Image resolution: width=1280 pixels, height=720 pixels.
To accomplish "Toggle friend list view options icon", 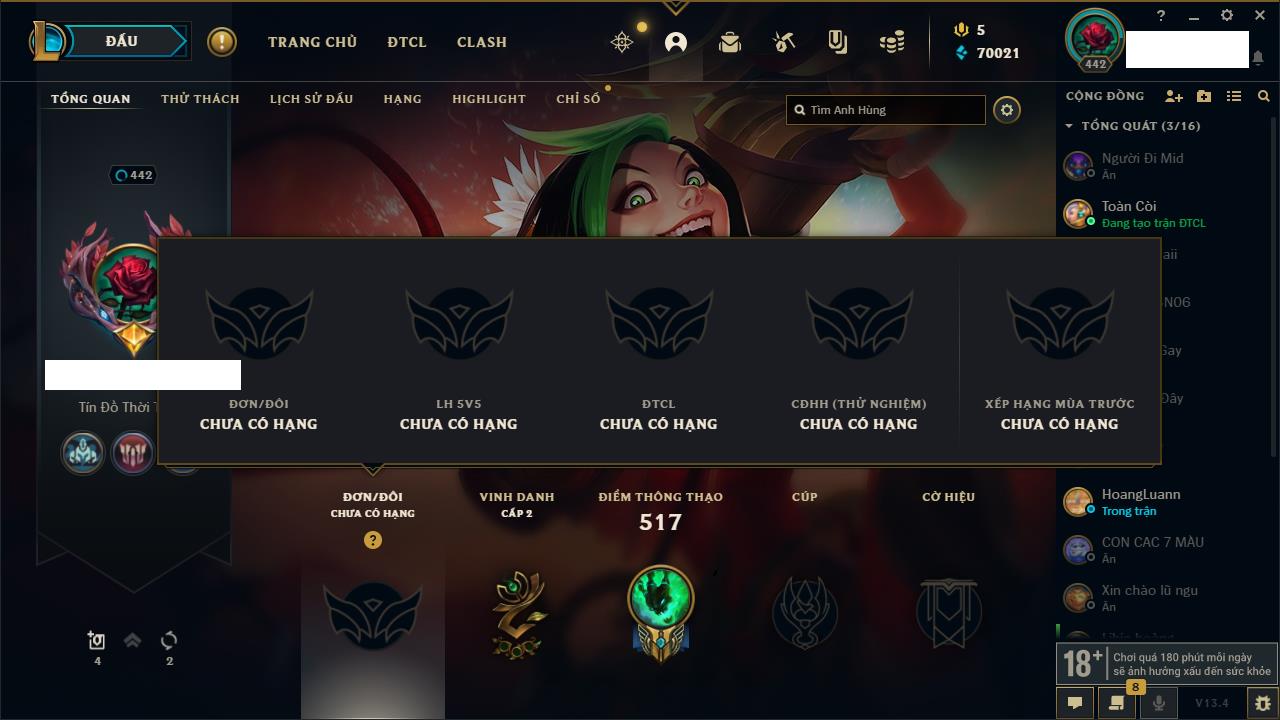I will 1234,96.
